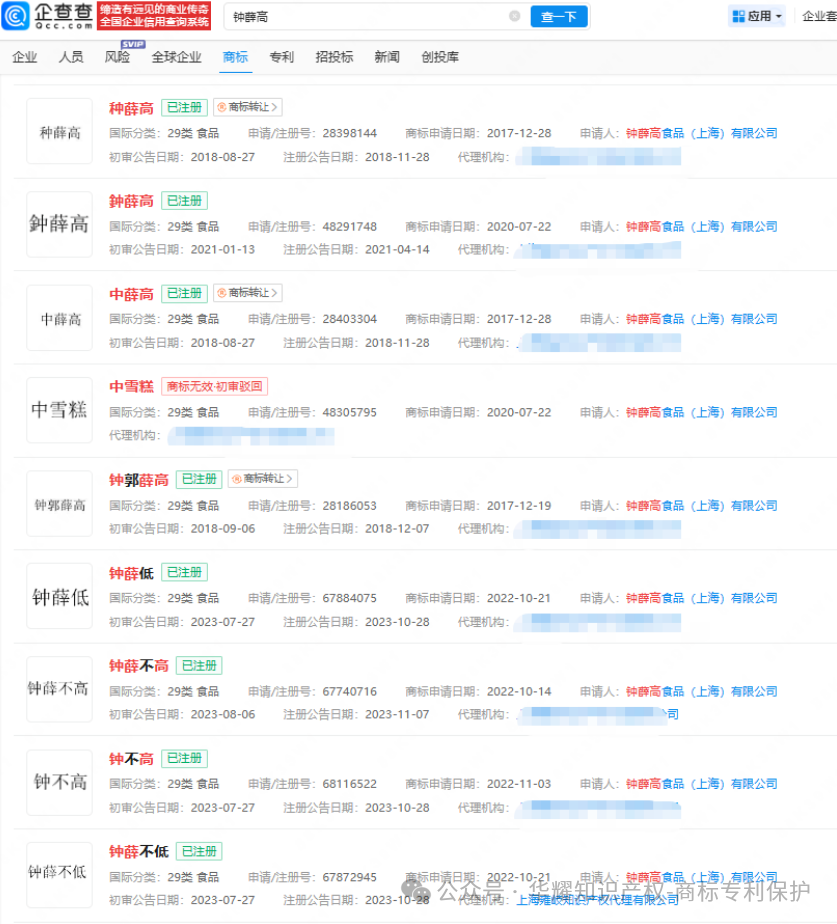Image resolution: width=837 pixels, height=924 pixels.
Task: Click registration number 28186053
Action: [350, 505]
